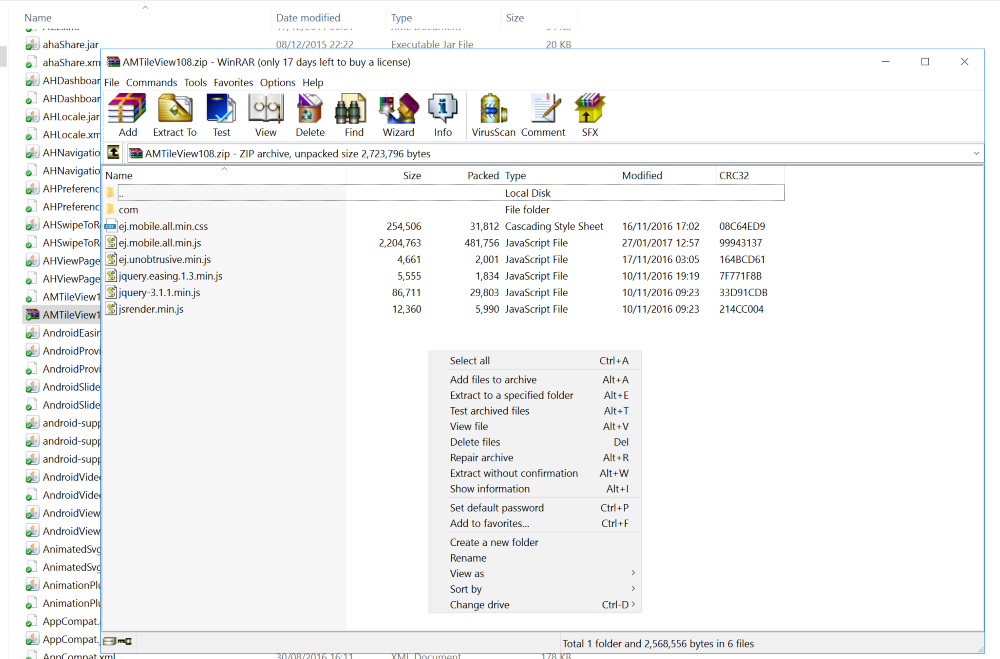The width and height of the screenshot is (1000, 659).
Task: Open the Tools menu
Action: coord(195,82)
